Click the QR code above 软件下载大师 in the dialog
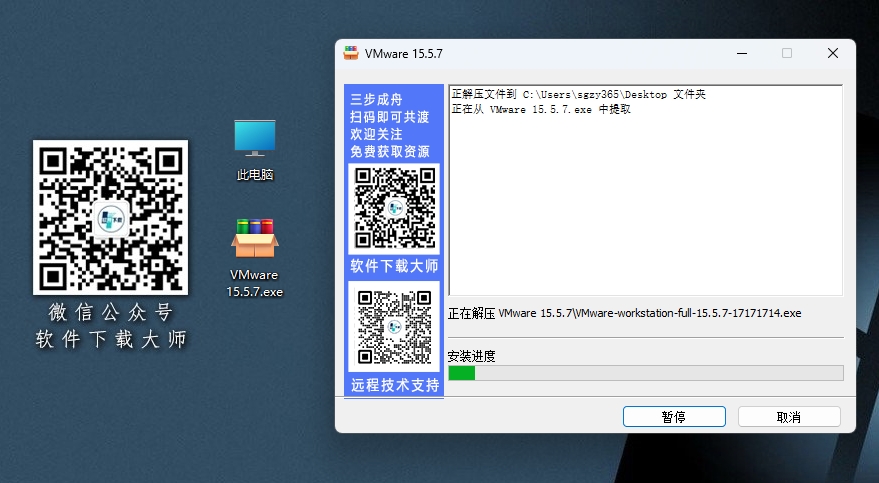Screen dimensions: 879x483 coord(395,208)
